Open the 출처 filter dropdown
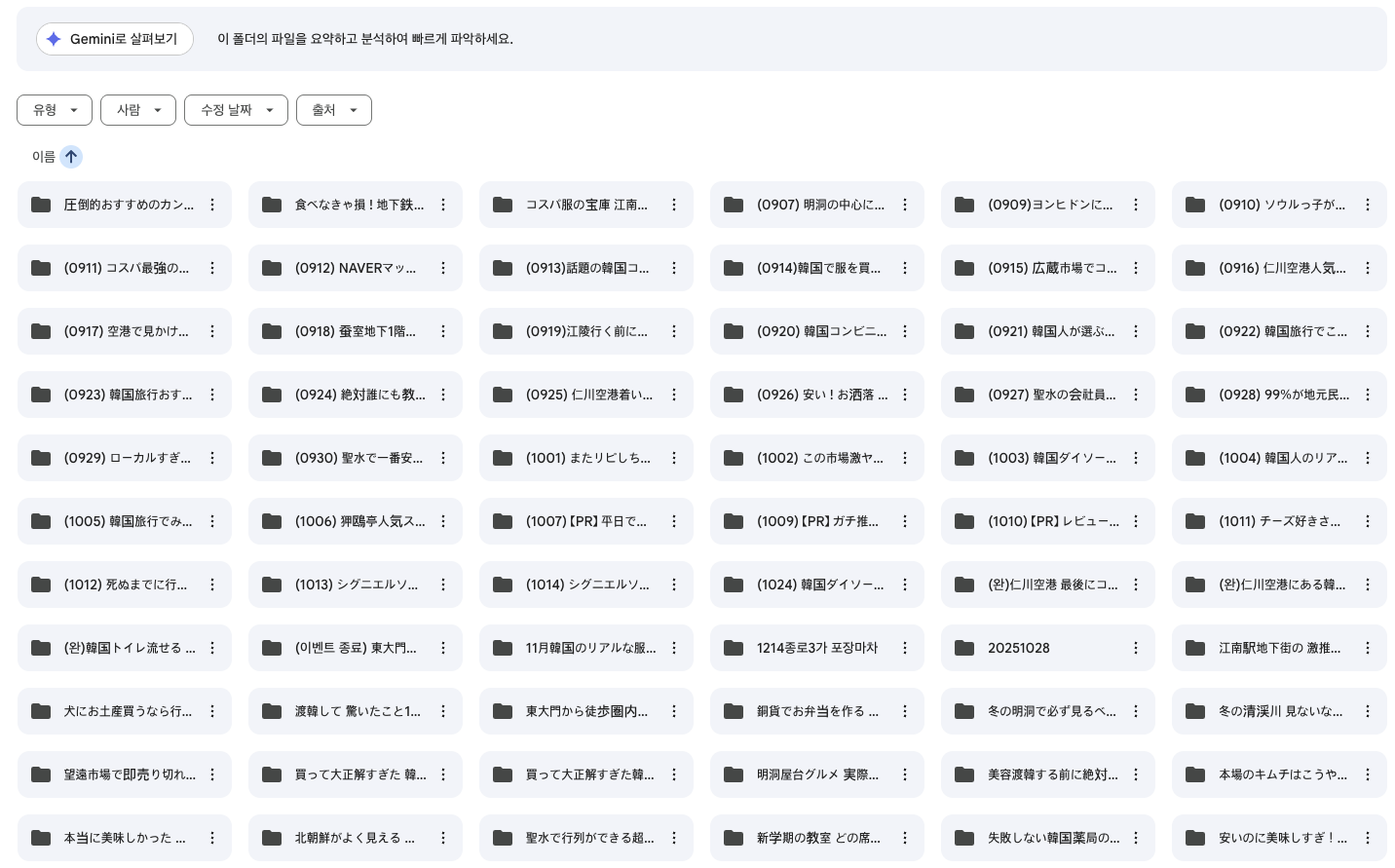The height and width of the screenshot is (868, 1395). tap(333, 110)
